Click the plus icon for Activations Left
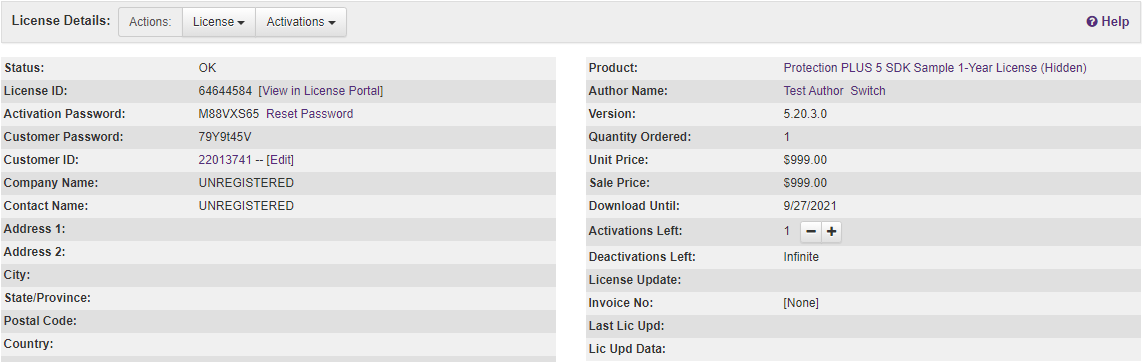 point(832,232)
